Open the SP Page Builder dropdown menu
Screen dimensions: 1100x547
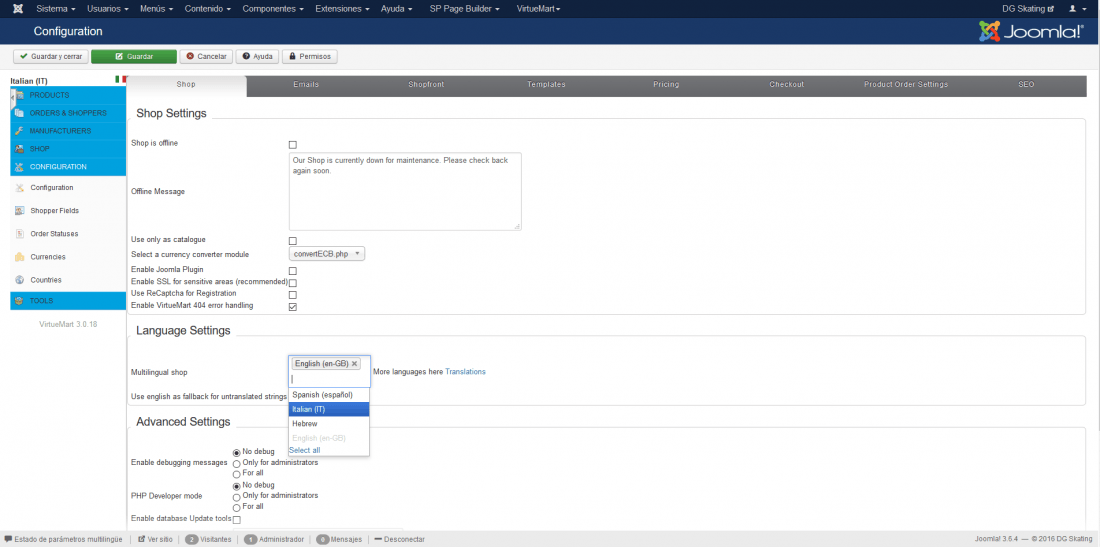[x=464, y=8]
